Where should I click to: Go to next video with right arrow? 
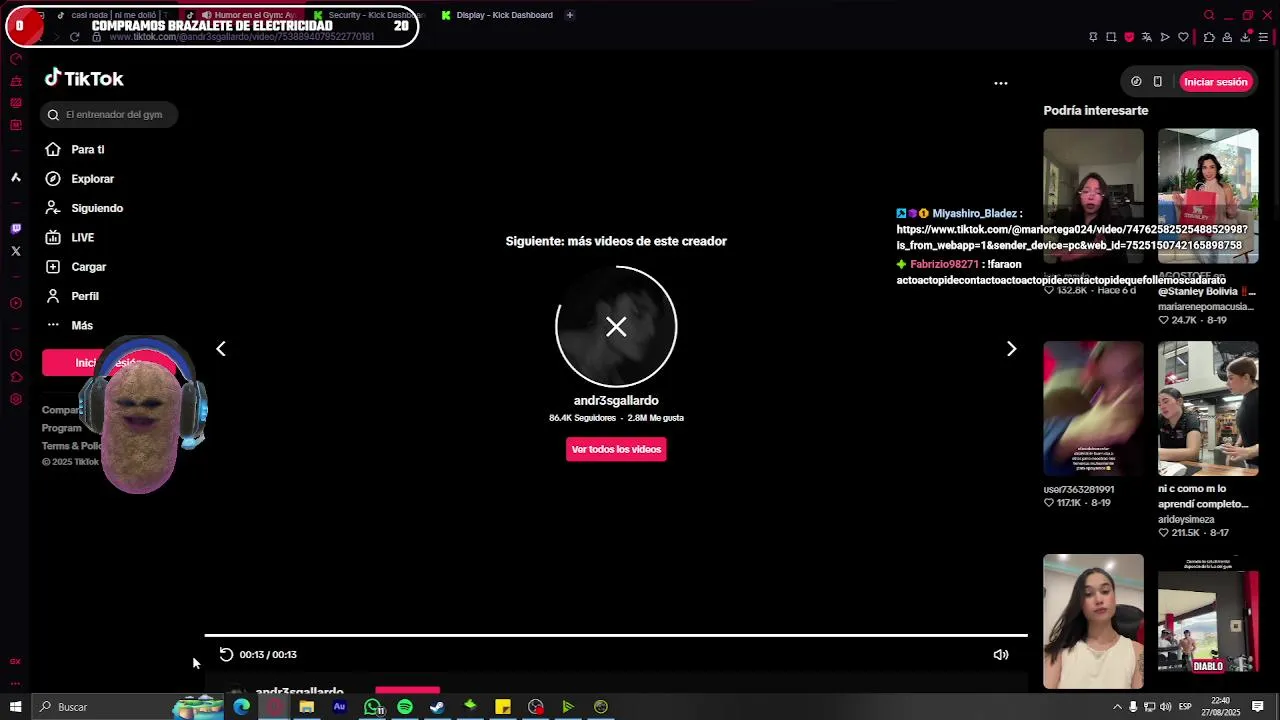coord(1011,349)
